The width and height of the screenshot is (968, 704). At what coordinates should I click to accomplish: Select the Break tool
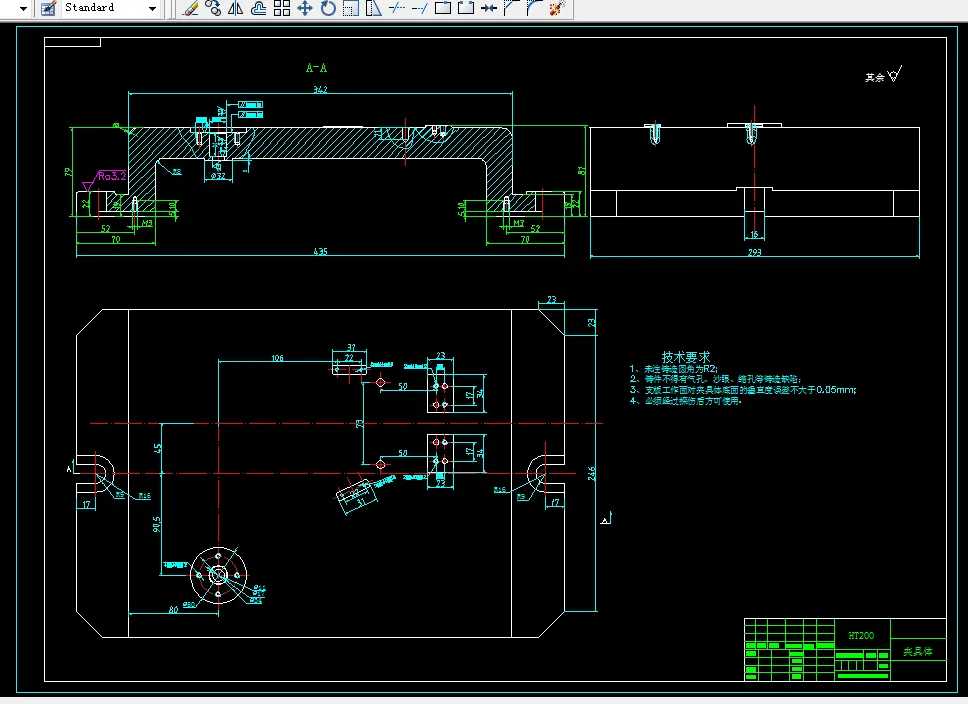click(465, 8)
